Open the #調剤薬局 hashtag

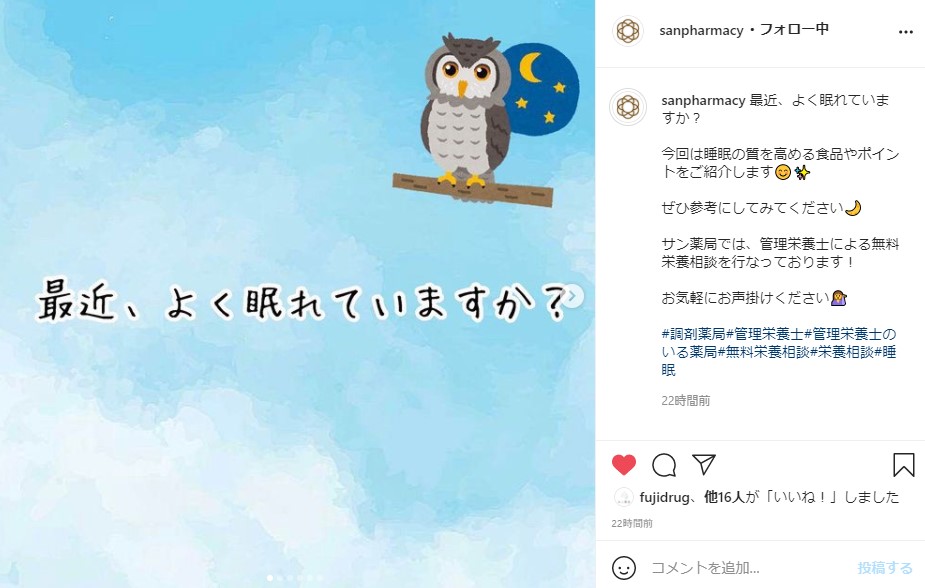693,334
